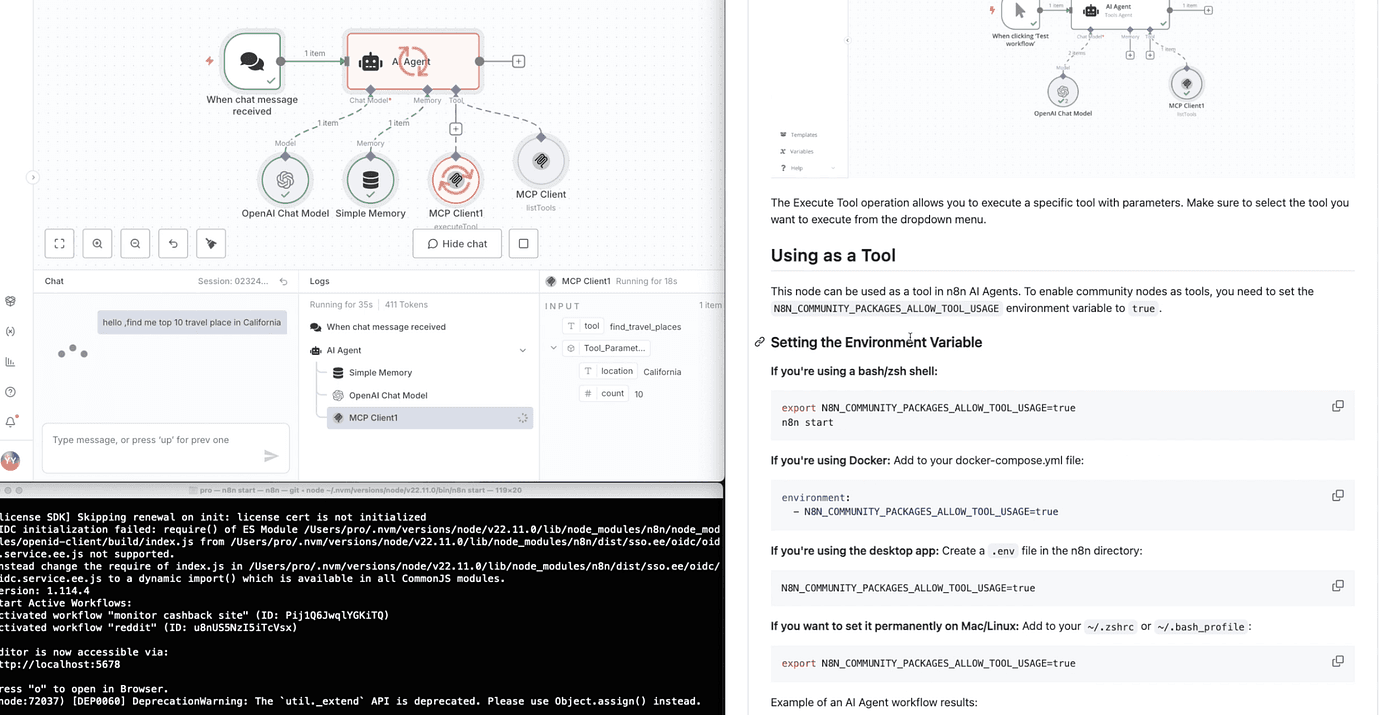
Task: Select the Simple Memory node icon
Action: tap(370, 181)
